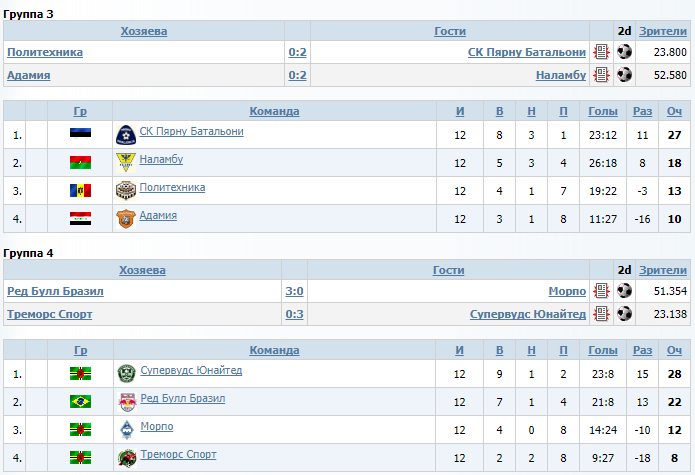The width and height of the screenshot is (695, 475).
Task: Click Зрители header in Group 3 matches
Action: pos(663,31)
